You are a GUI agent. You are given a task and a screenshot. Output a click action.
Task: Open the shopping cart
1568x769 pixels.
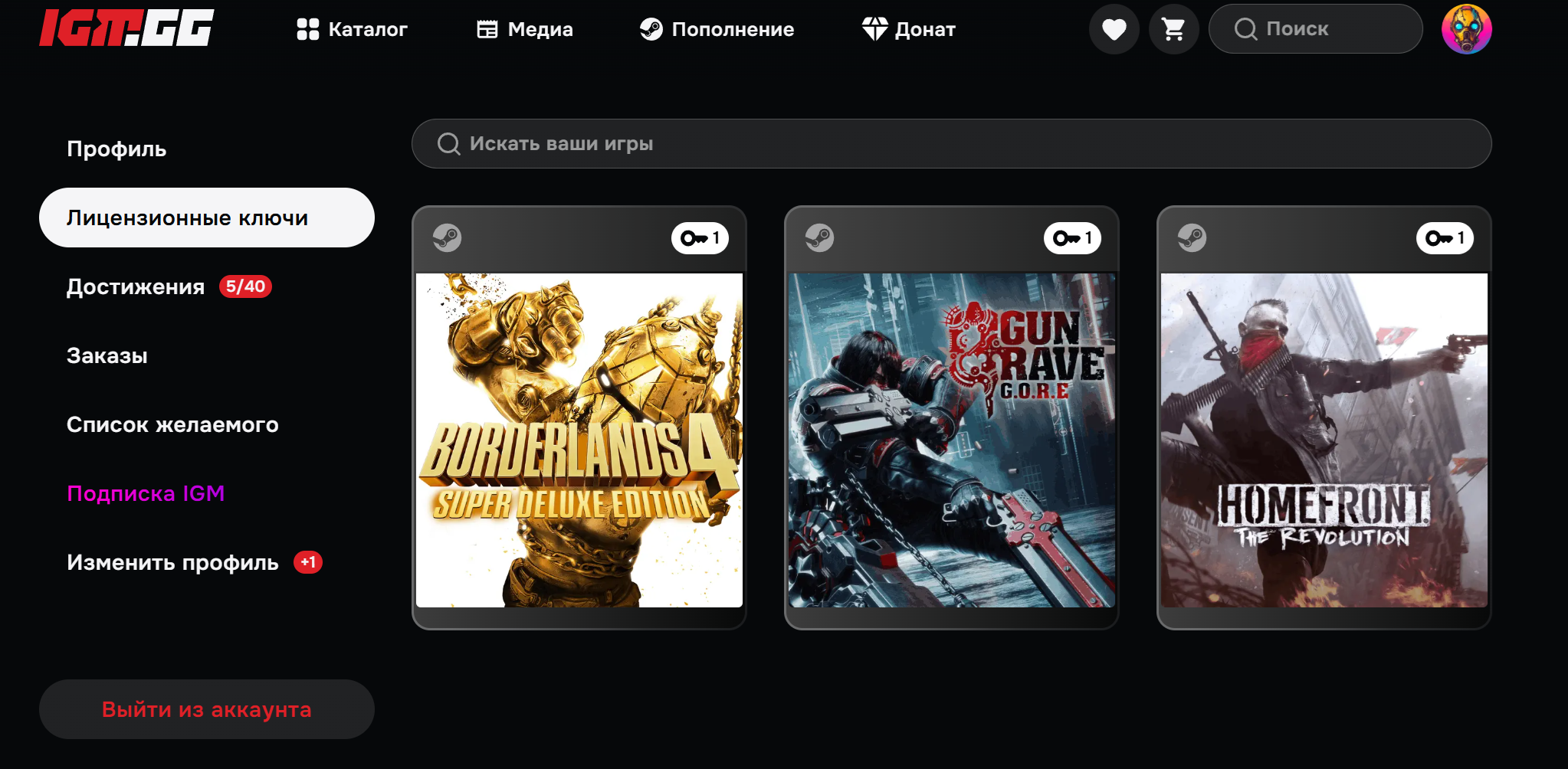pos(1173,29)
